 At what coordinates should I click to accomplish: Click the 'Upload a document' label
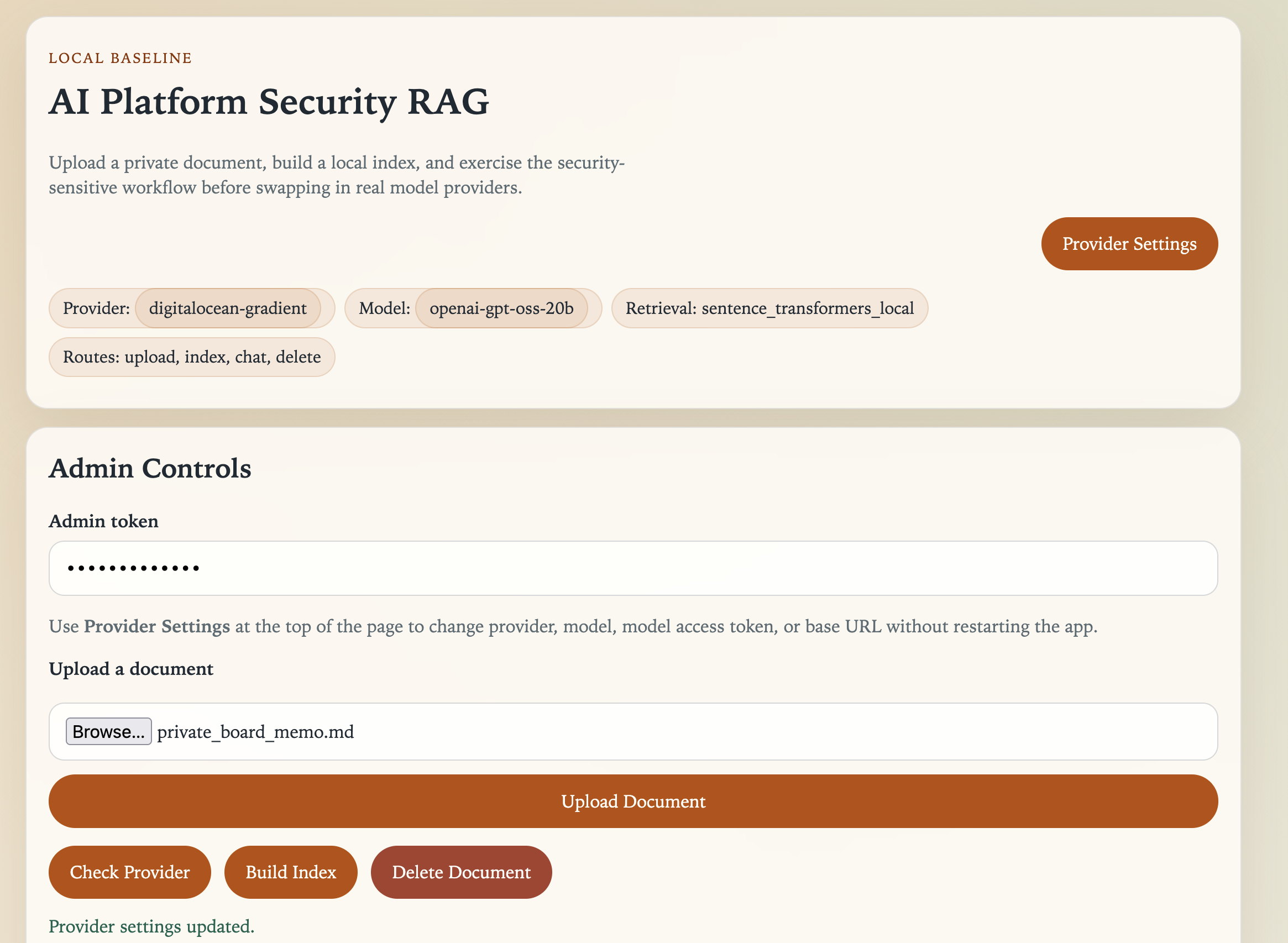[131, 668]
